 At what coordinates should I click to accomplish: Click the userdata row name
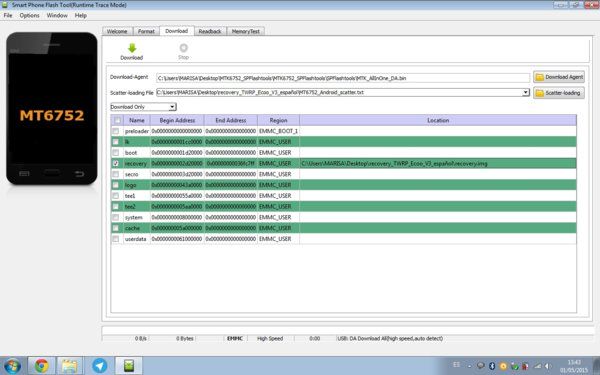(x=135, y=239)
